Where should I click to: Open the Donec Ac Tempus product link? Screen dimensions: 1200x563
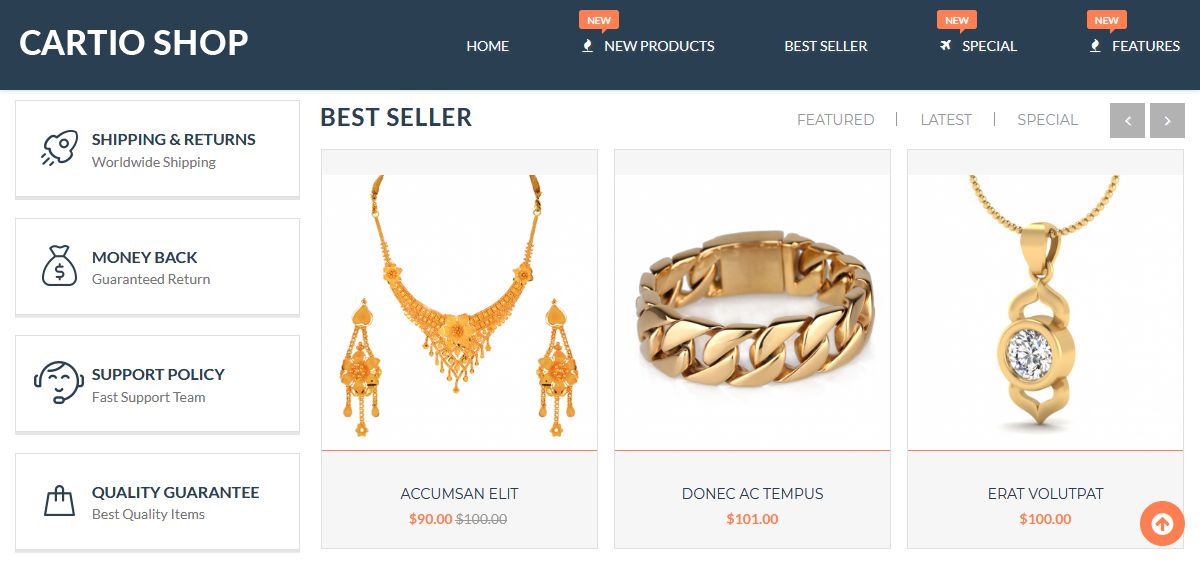tap(752, 494)
